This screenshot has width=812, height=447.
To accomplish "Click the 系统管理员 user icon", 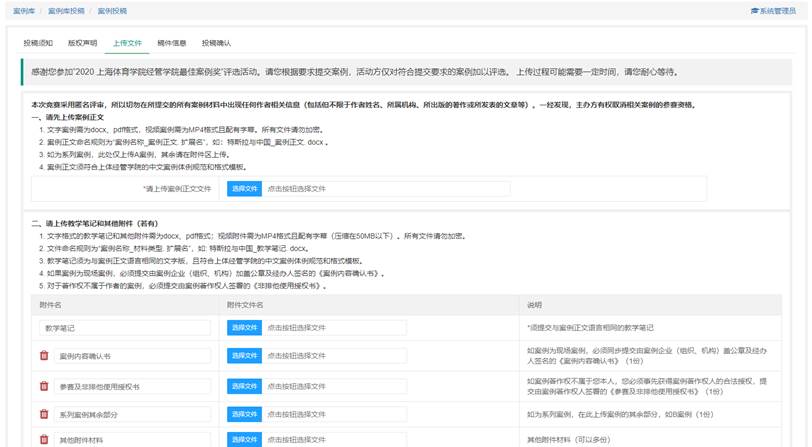I will [x=754, y=10].
